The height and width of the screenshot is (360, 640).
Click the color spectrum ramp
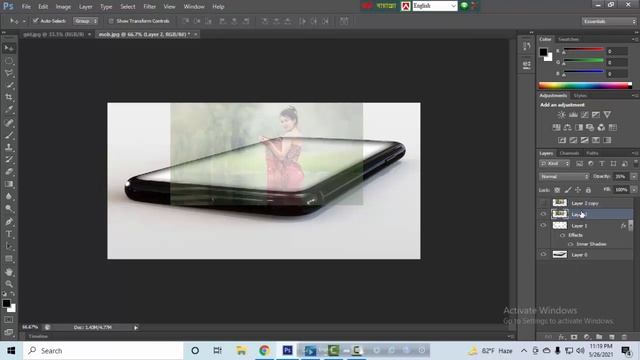585,85
